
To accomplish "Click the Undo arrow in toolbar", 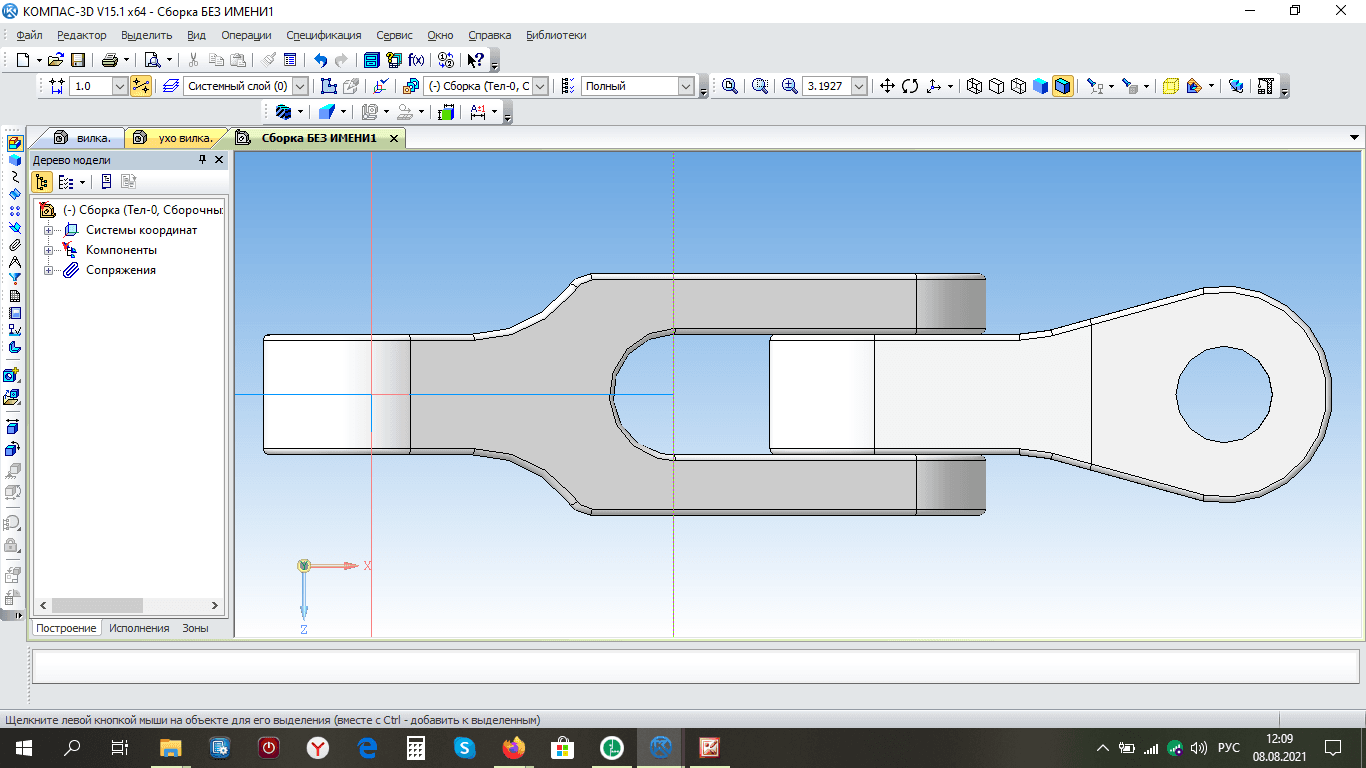I will click(x=320, y=60).
